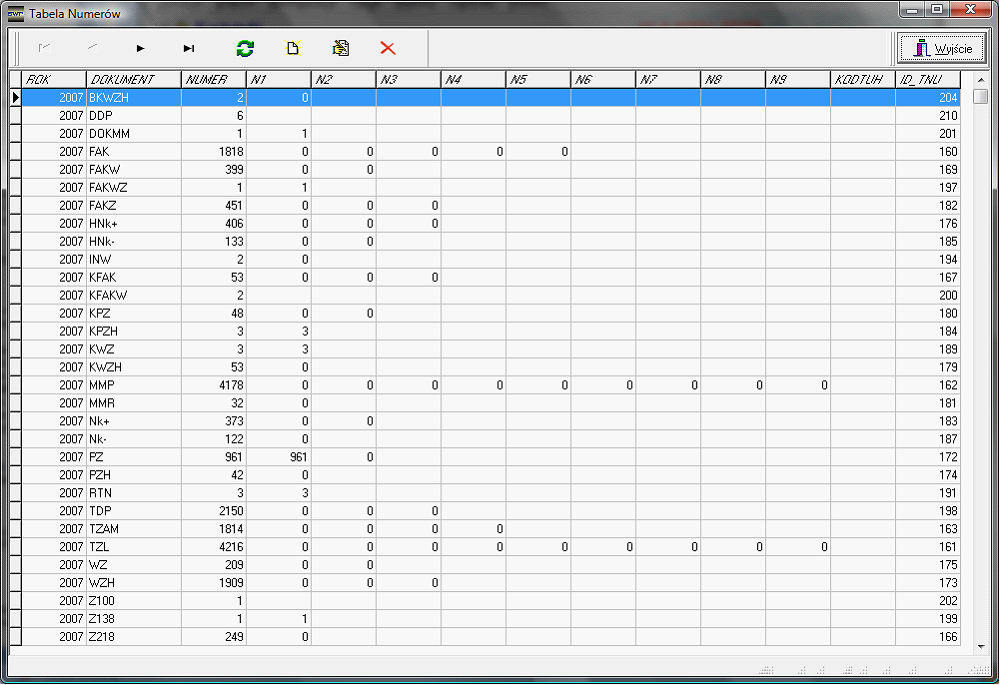This screenshot has width=1000, height=685.
Task: Select the MMP document cell
Action: (133, 385)
